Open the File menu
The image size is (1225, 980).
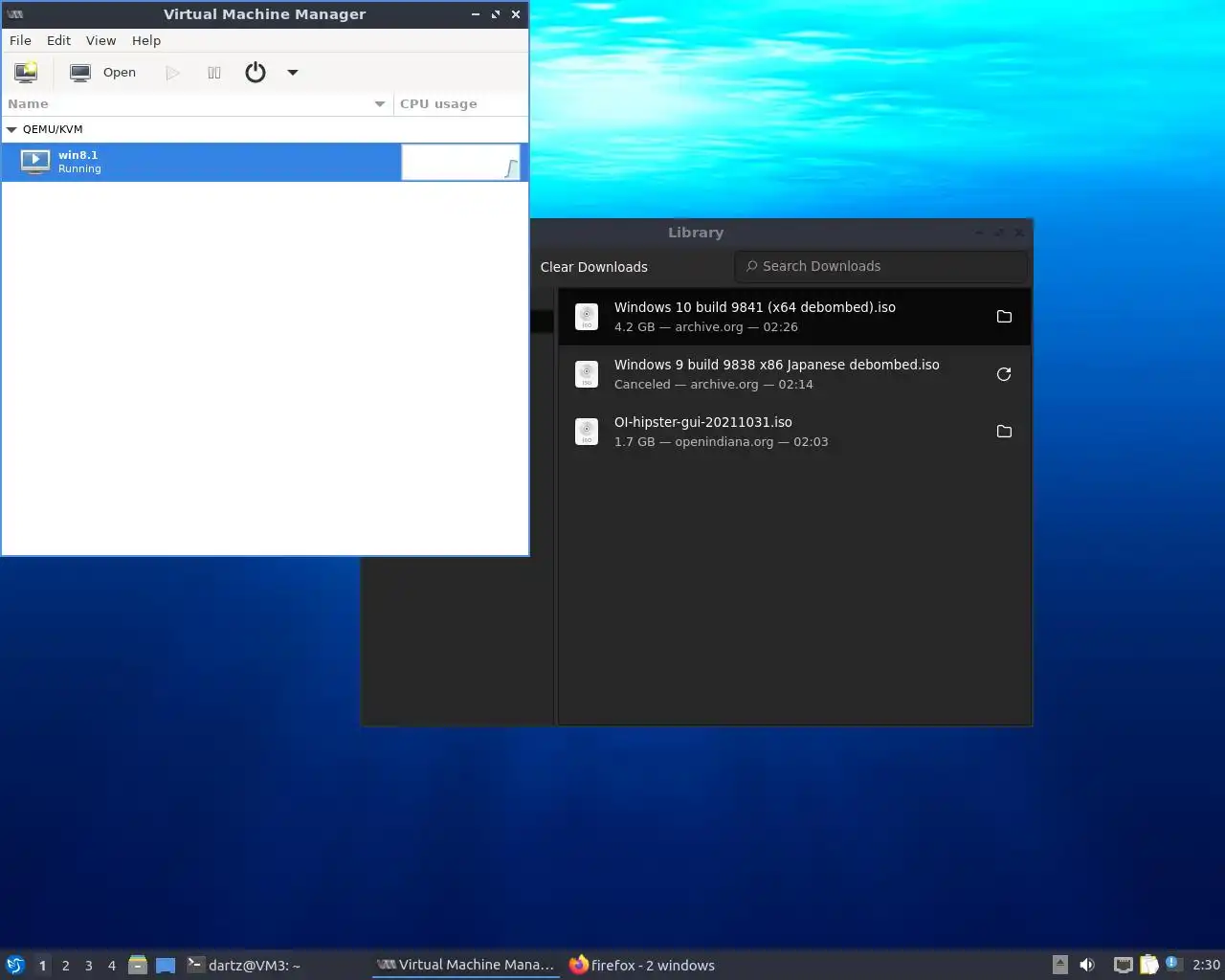tap(20, 40)
